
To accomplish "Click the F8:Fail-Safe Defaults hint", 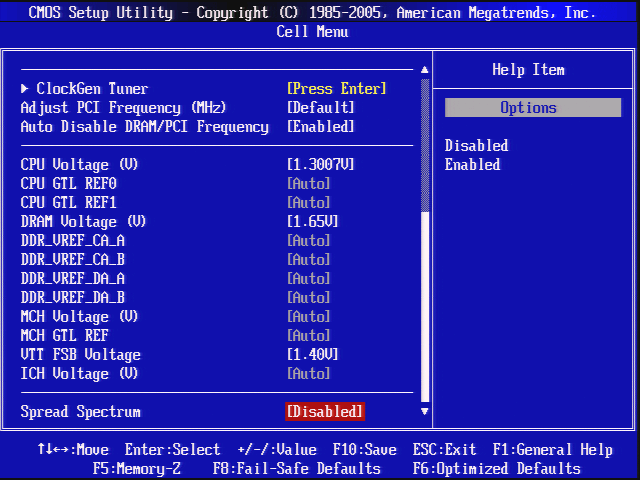I will pyautogui.click(x=297, y=469).
